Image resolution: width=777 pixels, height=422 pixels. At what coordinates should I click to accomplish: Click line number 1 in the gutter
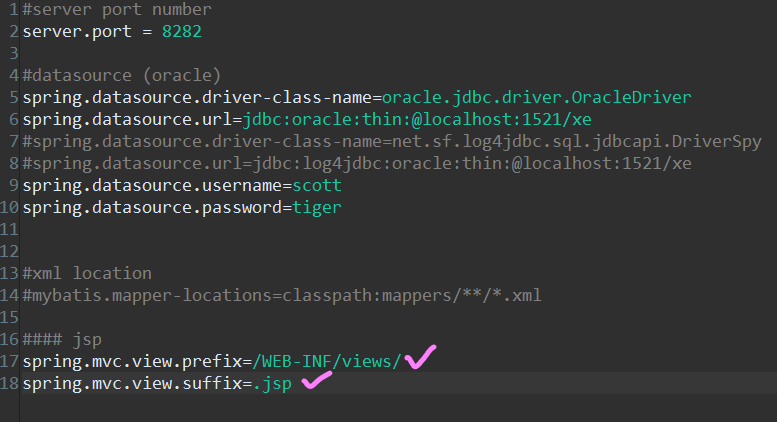(x=14, y=10)
